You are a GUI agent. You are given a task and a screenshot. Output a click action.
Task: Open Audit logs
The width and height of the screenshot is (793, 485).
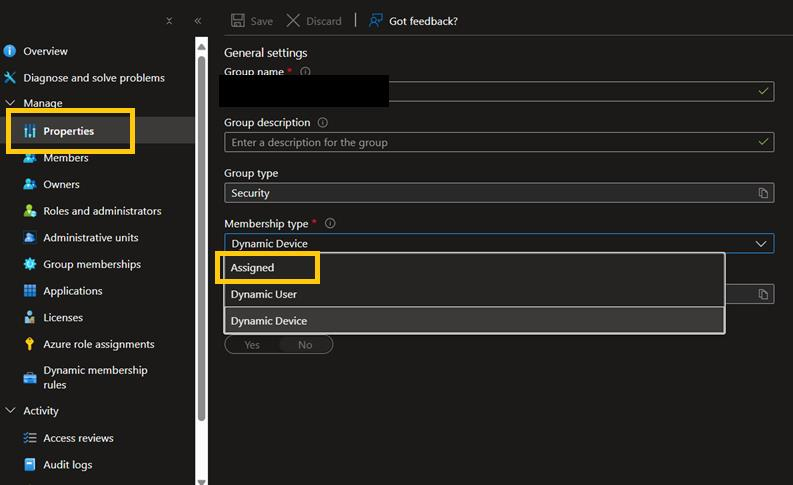[67, 464]
